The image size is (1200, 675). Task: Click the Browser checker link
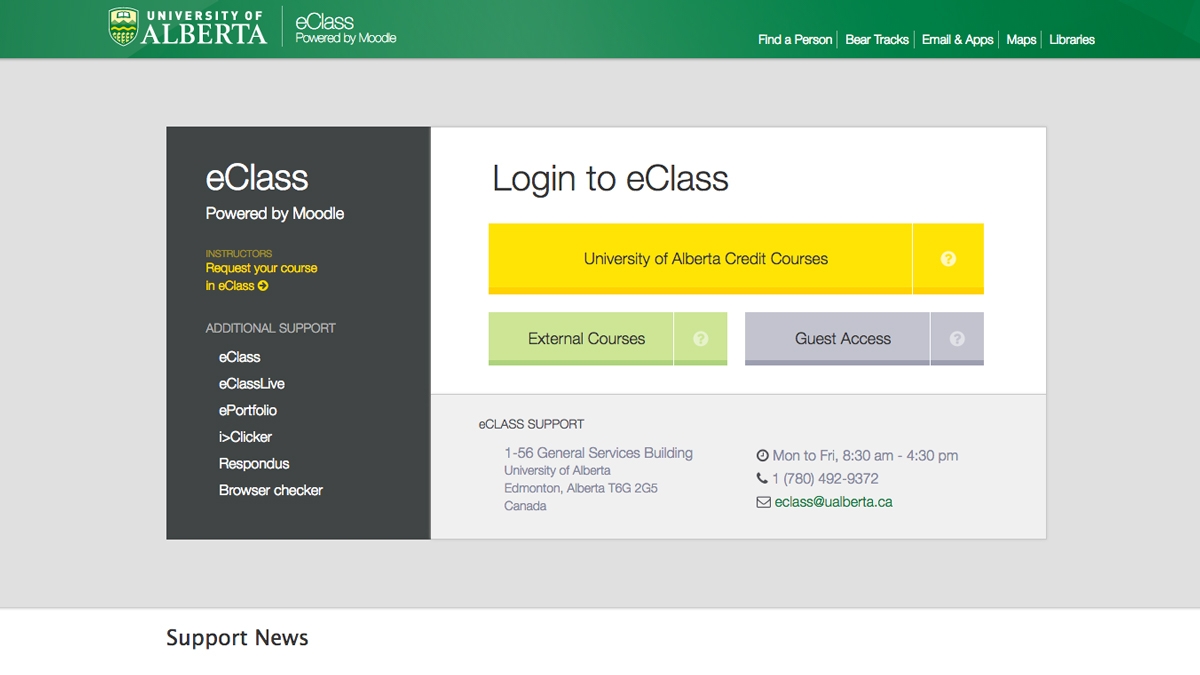(x=272, y=490)
